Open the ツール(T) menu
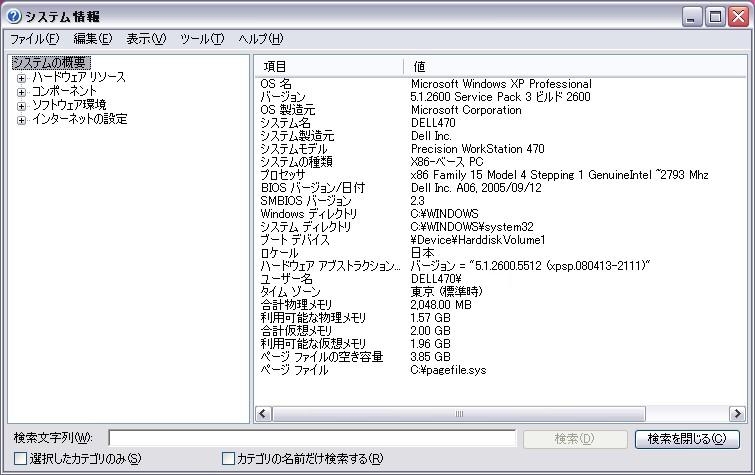Screen dimensions: 755x475 [x=202, y=39]
